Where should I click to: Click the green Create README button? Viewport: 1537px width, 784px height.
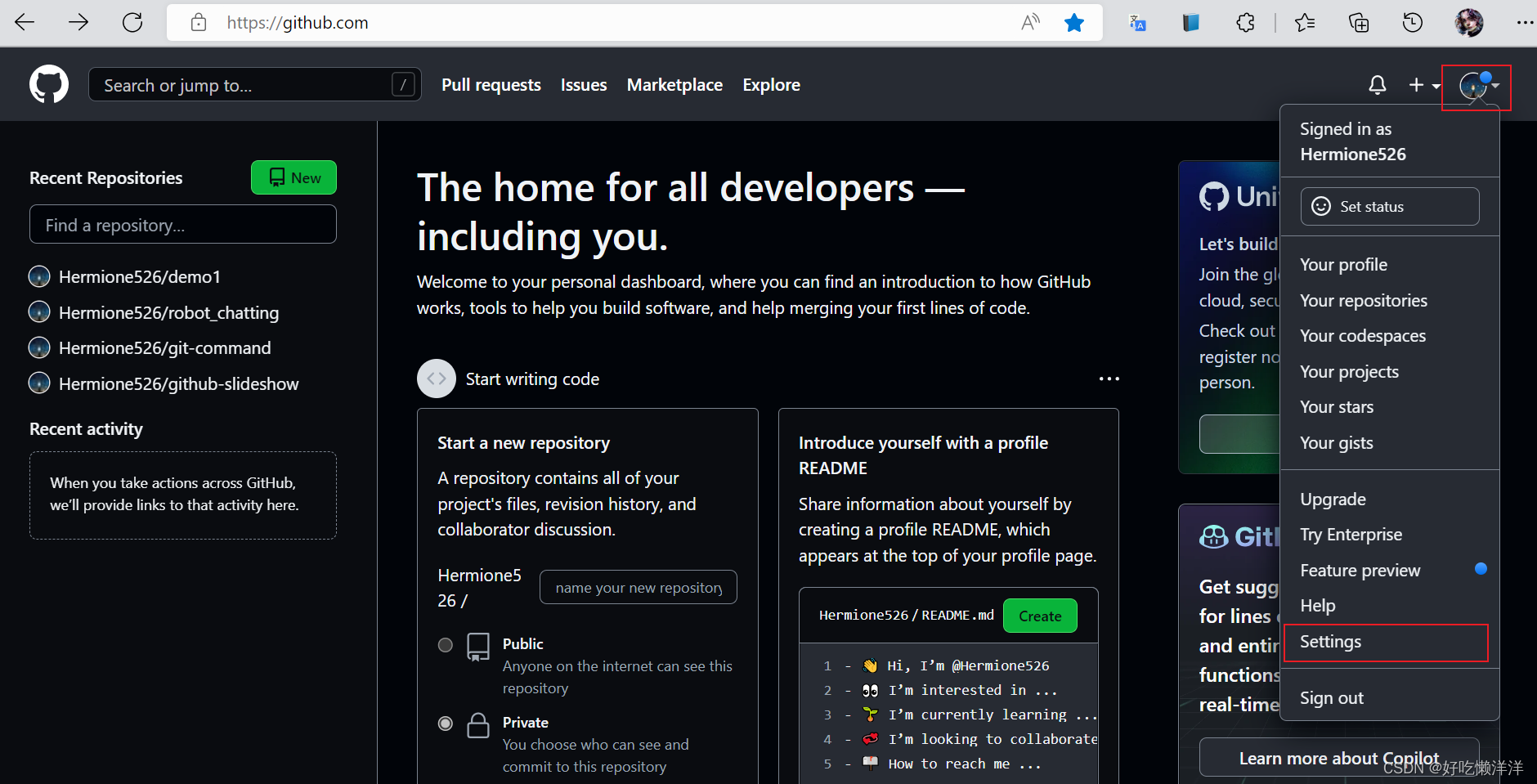tap(1040, 616)
